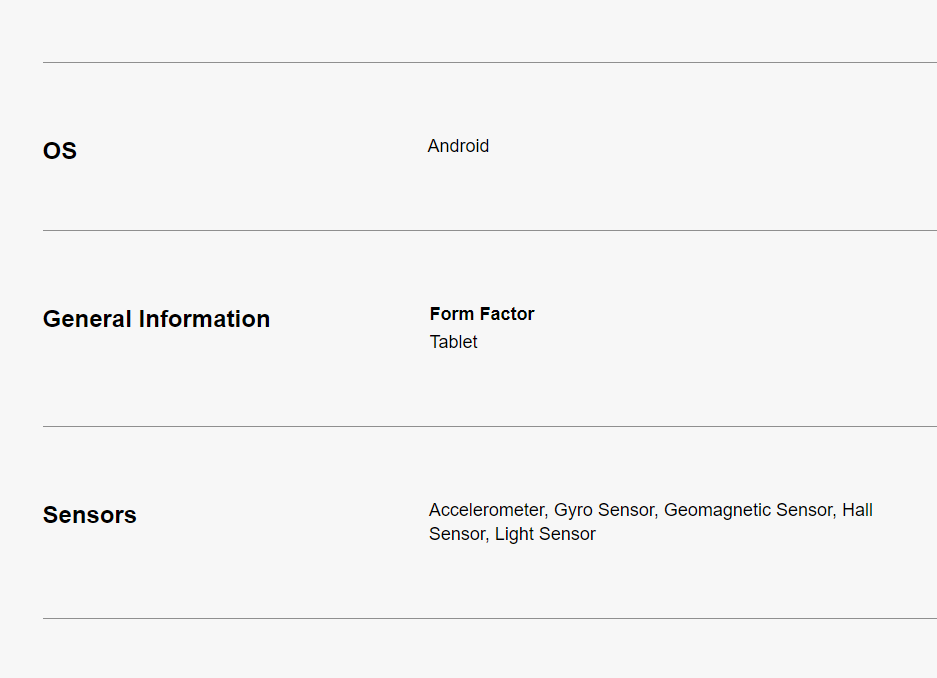Click the divider line above OS section

(x=490, y=63)
